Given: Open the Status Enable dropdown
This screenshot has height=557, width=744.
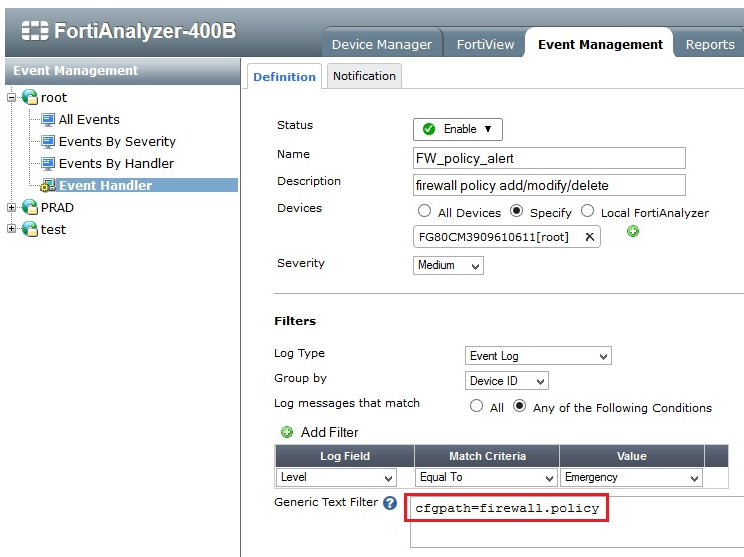Looking at the screenshot, I should point(458,130).
